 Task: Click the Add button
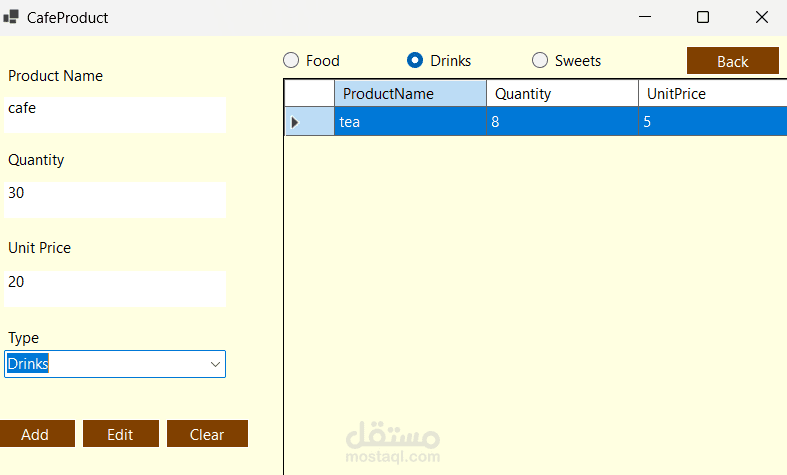(37, 434)
